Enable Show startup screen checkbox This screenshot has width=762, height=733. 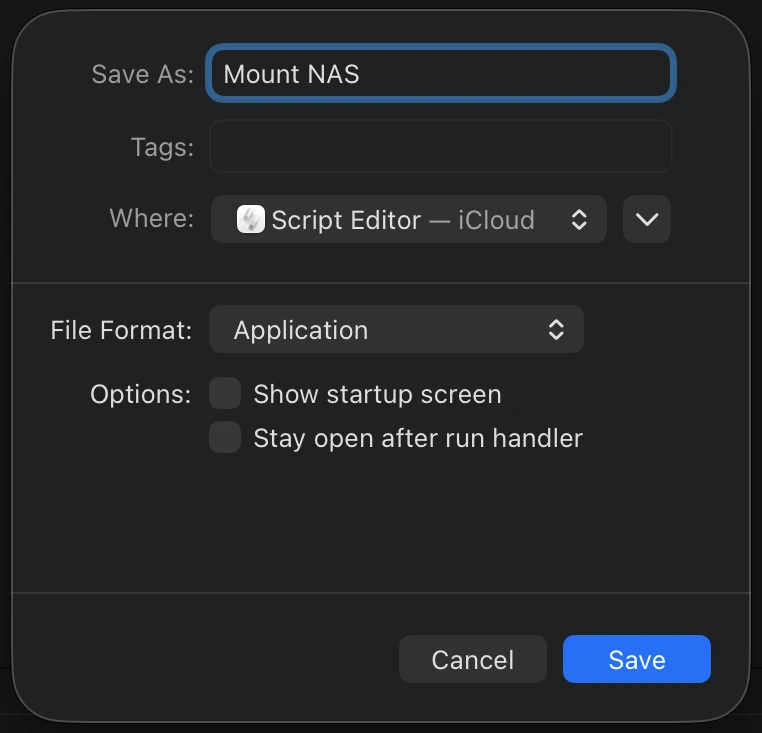pyautogui.click(x=225, y=393)
